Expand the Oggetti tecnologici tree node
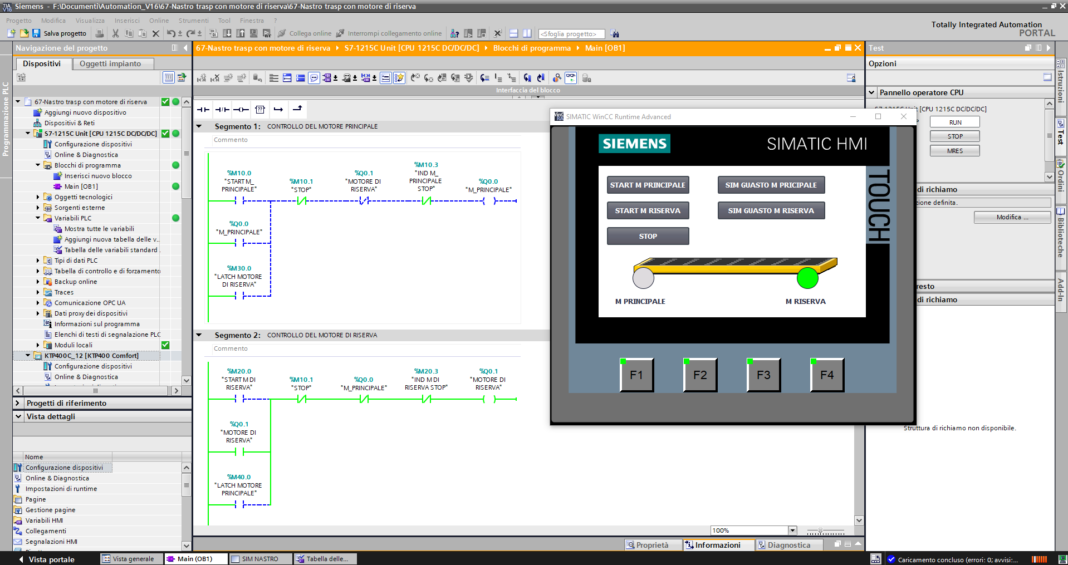Screen dimensions: 1068x565 (38, 197)
